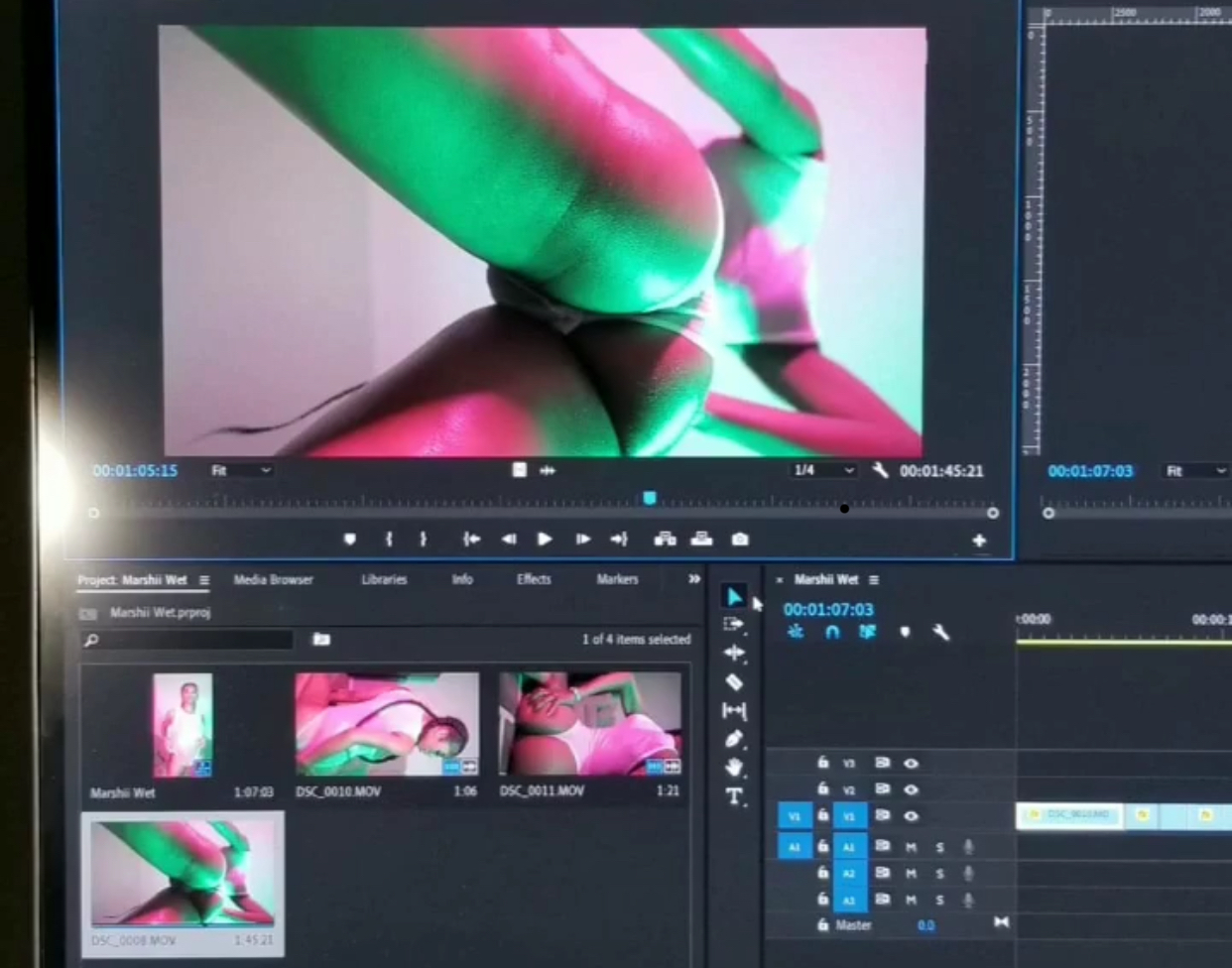Choose the Track Select Forward tool
1232x968 pixels.
pos(734,624)
